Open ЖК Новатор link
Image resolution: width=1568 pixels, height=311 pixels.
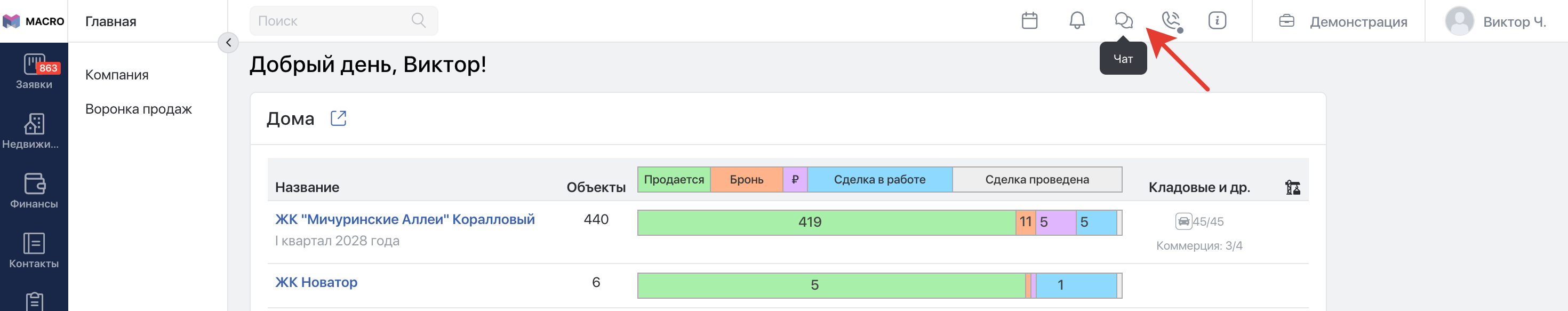point(316,282)
